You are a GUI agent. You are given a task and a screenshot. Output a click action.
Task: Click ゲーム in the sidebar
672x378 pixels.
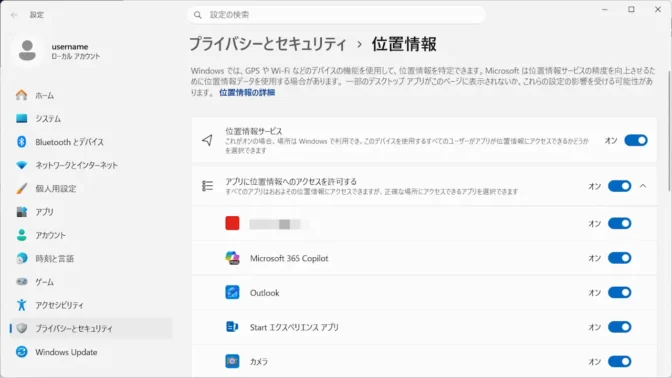point(90,282)
